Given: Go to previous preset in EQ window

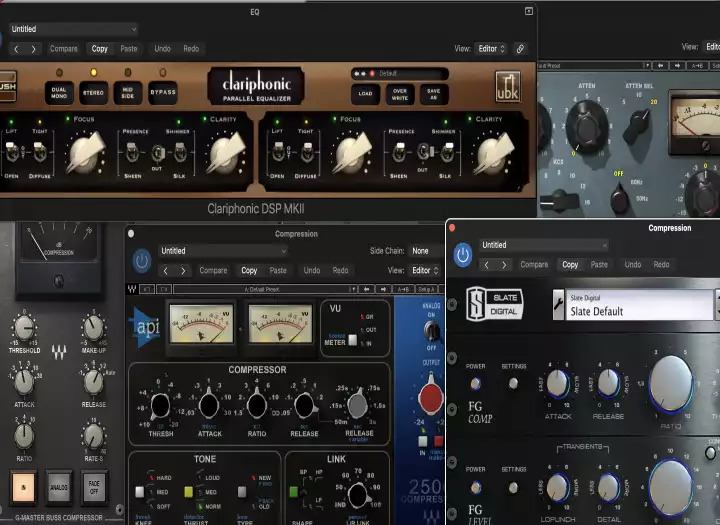Looking at the screenshot, I should click(x=17, y=49).
